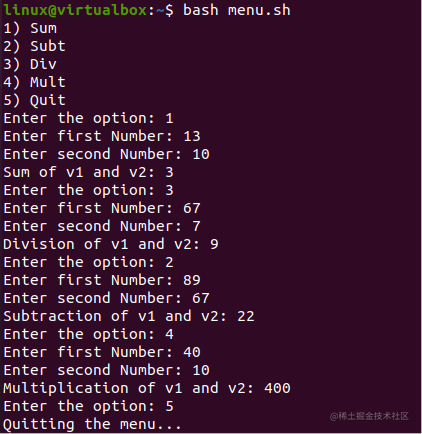Click the 'Enter first Number: 89' line
Viewport: 422px width, 434px height.
(102, 280)
